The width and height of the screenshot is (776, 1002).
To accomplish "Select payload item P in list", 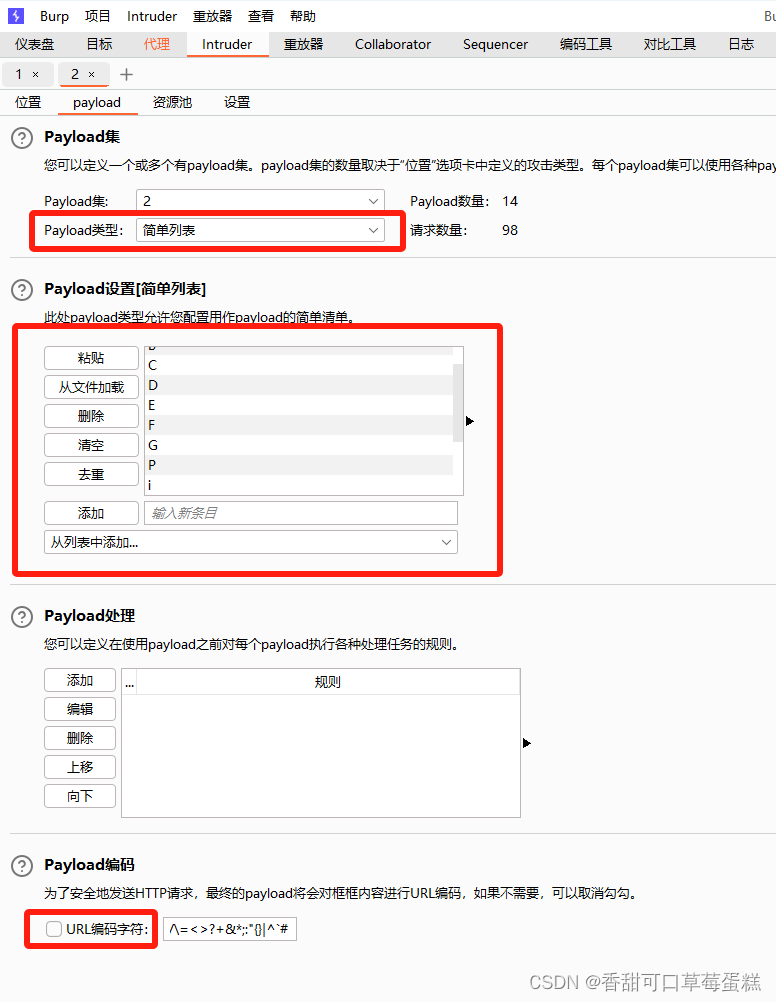I will tap(299, 465).
